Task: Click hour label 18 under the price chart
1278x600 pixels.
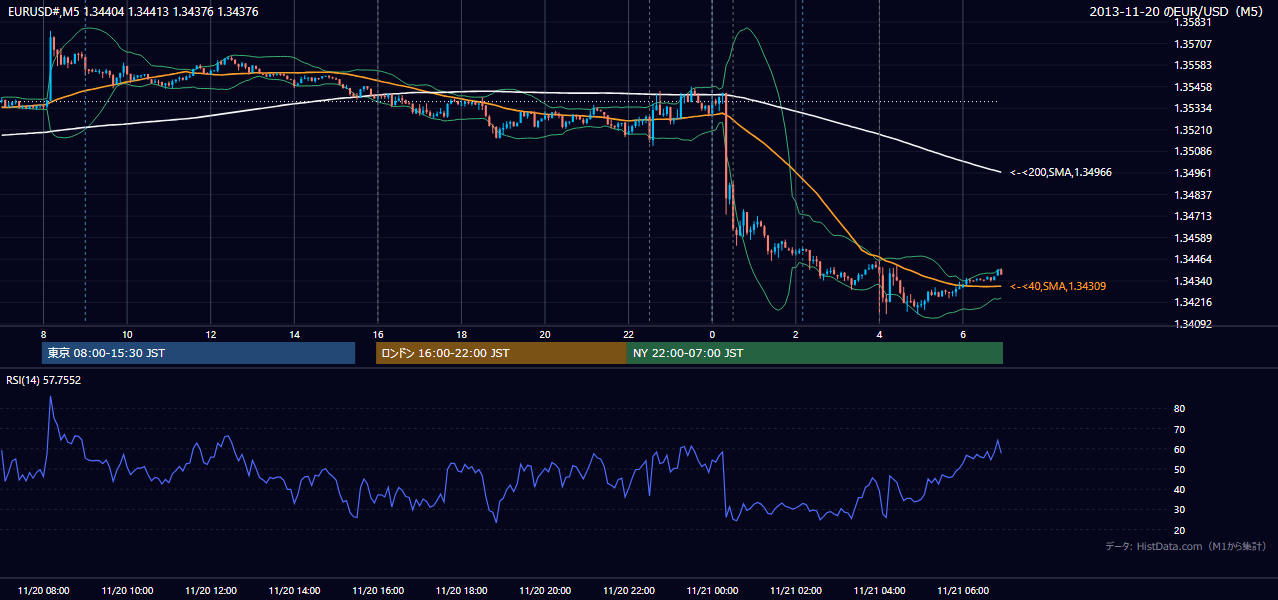Action: 461,334
